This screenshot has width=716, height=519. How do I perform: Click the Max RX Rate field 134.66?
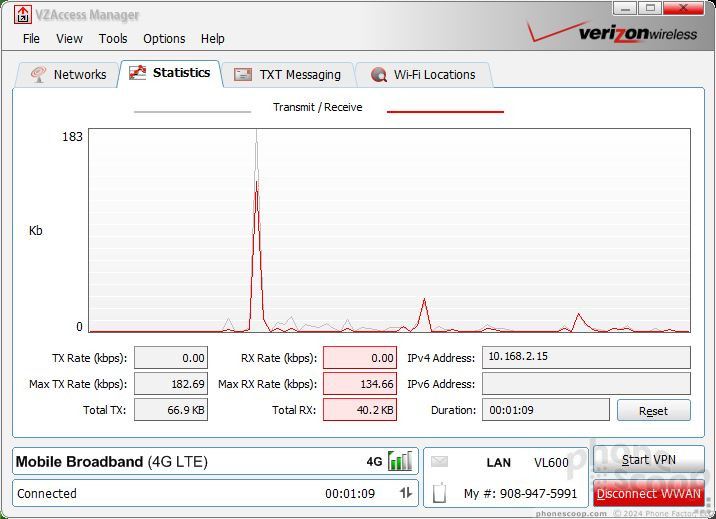tap(360, 384)
